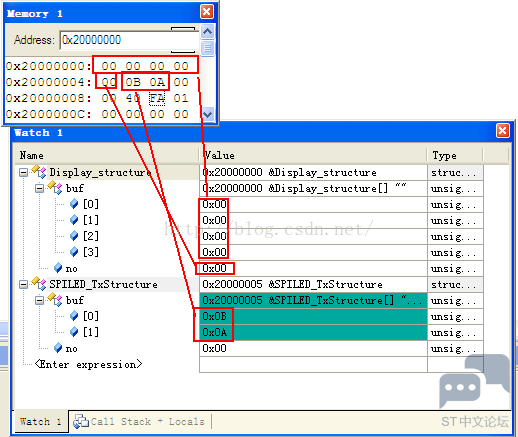The image size is (518, 437).
Task: Click member icon of Display_structure no
Action: (x=58, y=268)
